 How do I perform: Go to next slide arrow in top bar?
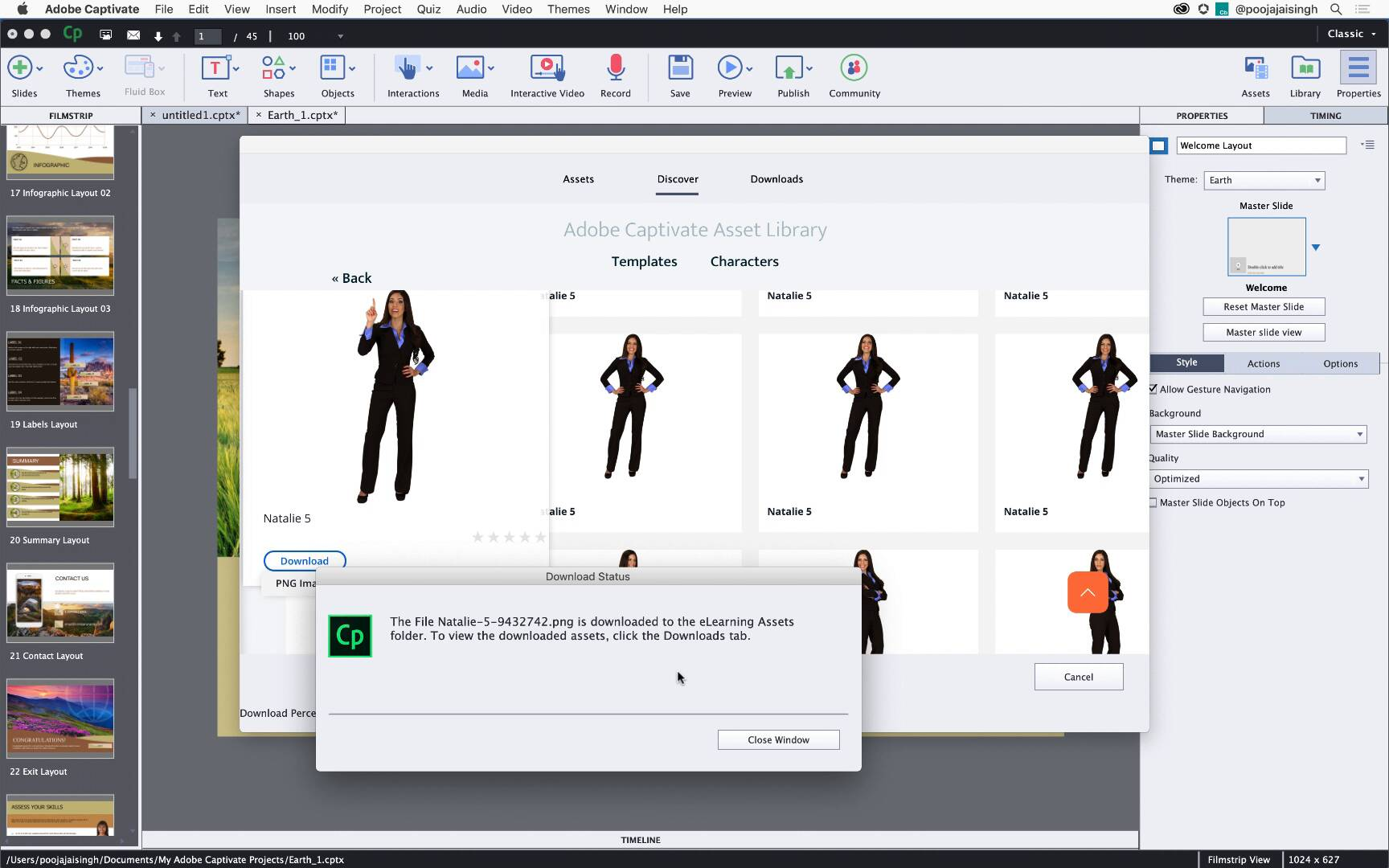(158, 36)
